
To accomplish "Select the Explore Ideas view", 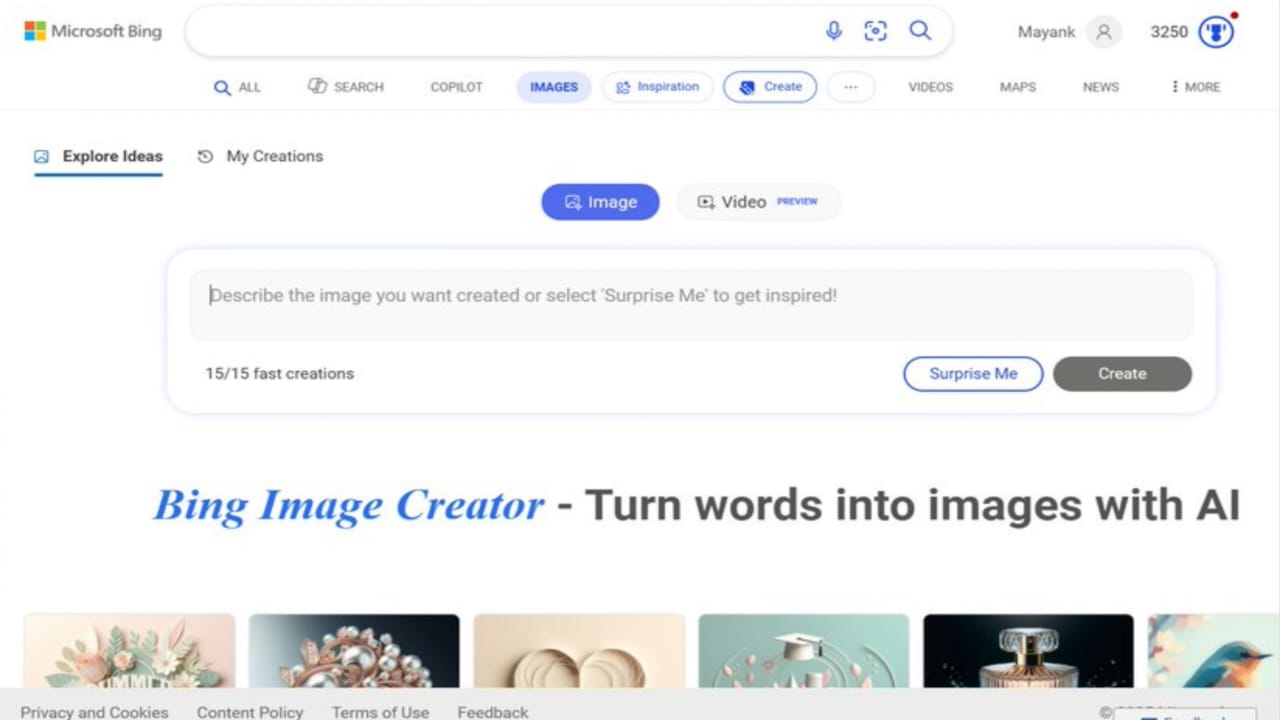I will tap(98, 156).
